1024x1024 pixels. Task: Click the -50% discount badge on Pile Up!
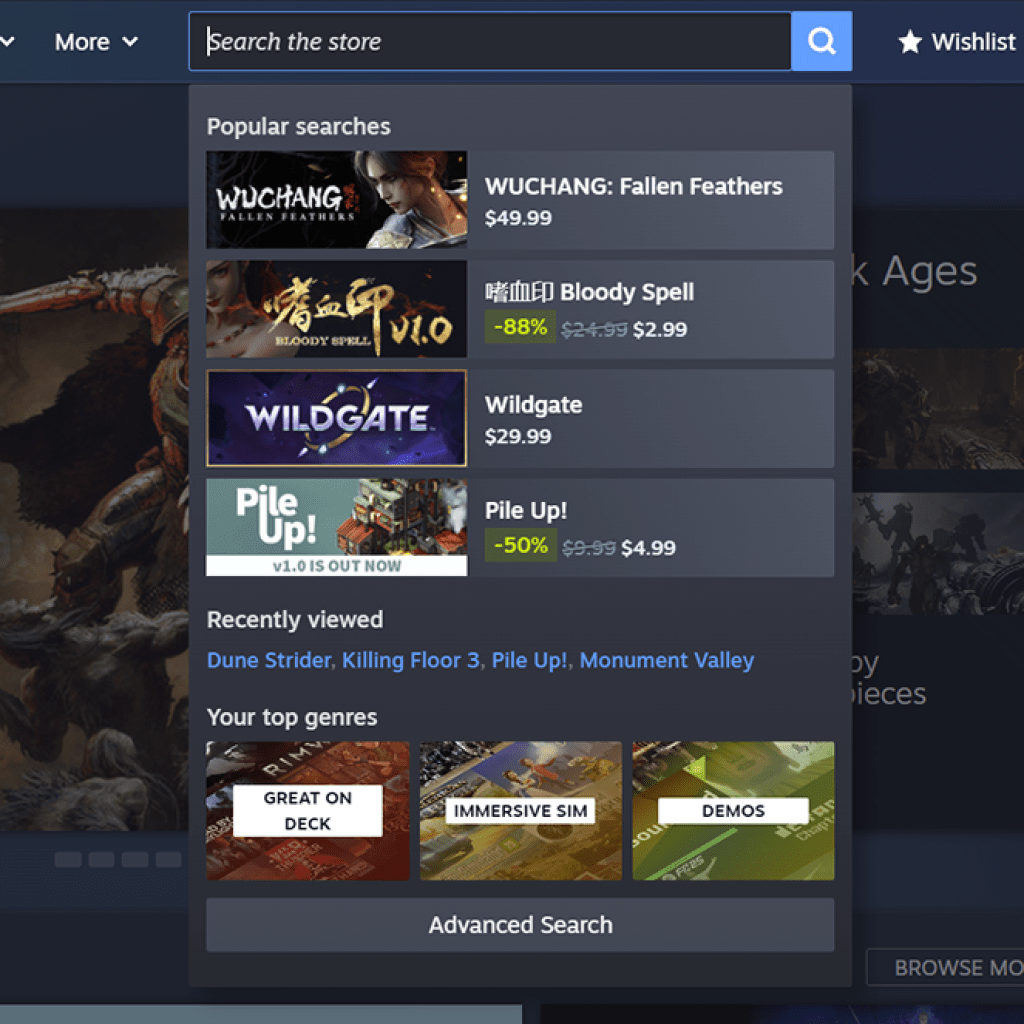(x=520, y=546)
